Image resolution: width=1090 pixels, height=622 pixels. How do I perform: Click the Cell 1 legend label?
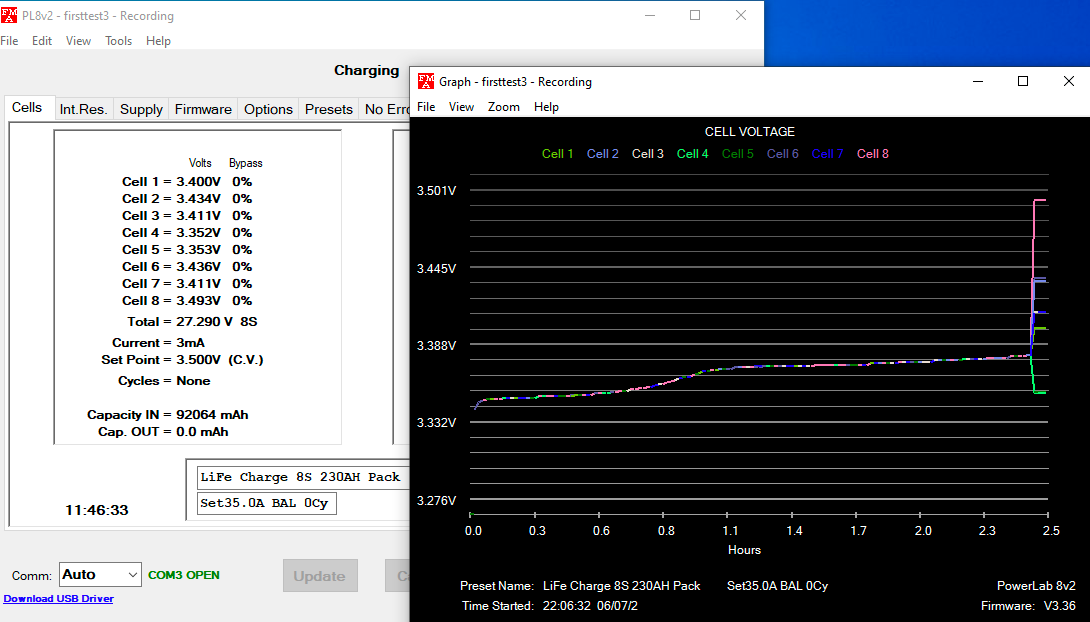pos(557,154)
